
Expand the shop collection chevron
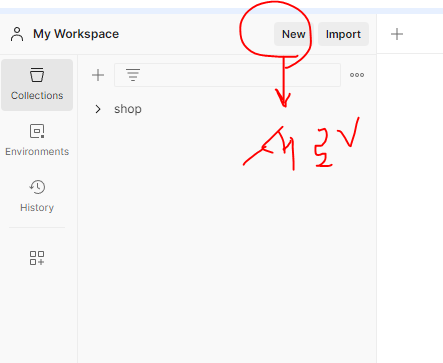coord(98,109)
